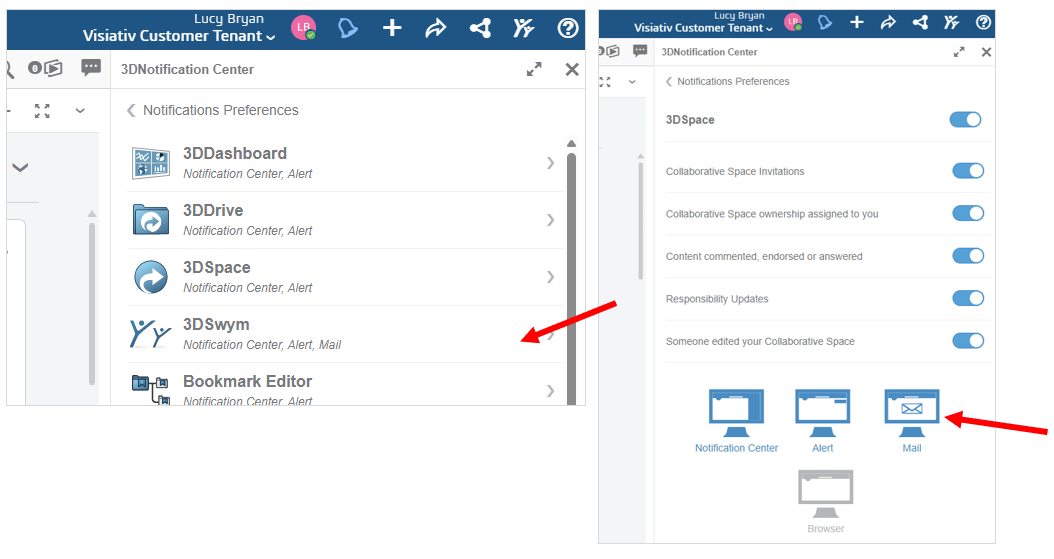1054x559 pixels.
Task: Click Lucy Bryan avatar in left window
Action: pos(303,28)
